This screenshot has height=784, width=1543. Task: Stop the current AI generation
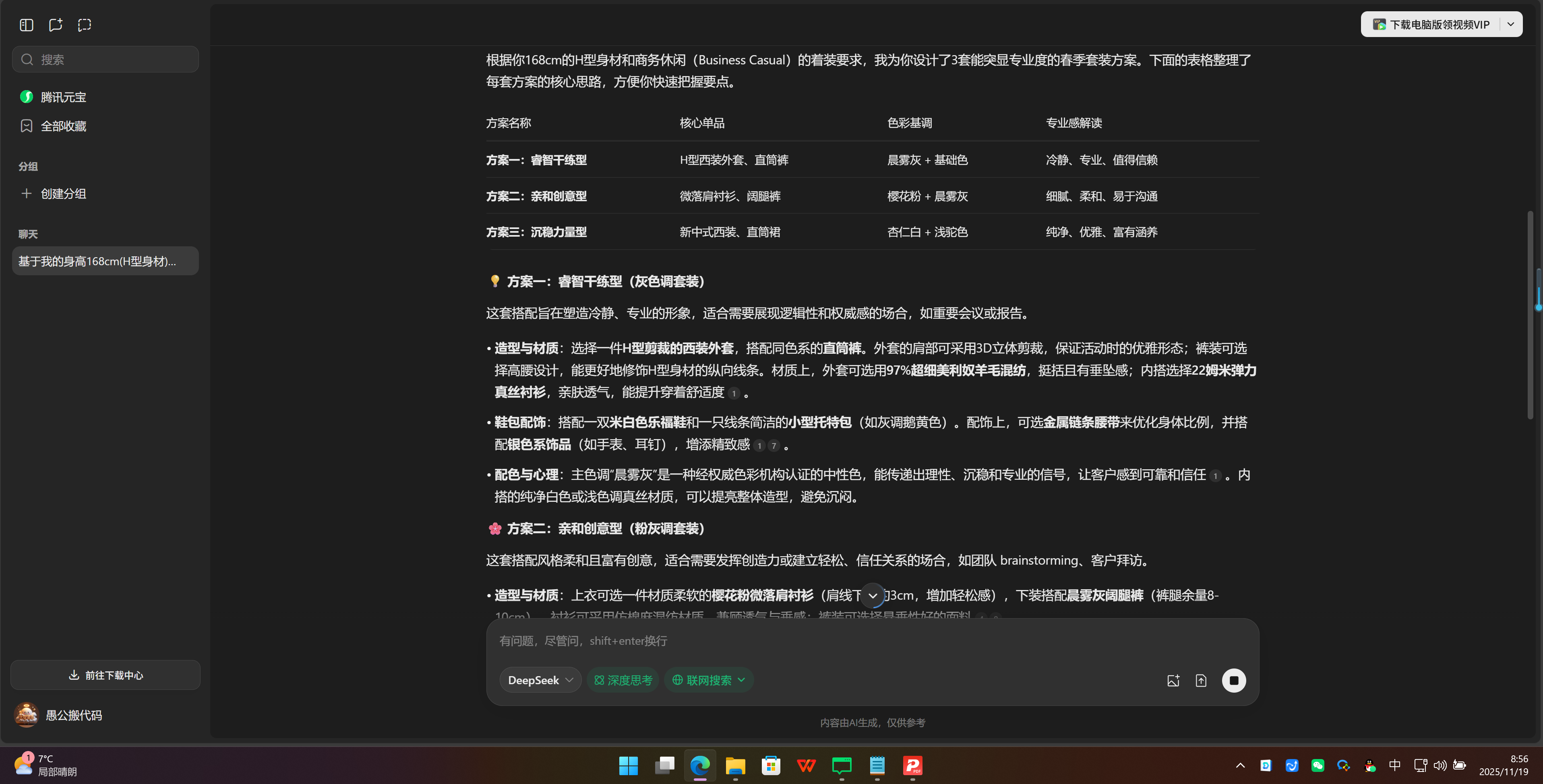tap(1234, 680)
